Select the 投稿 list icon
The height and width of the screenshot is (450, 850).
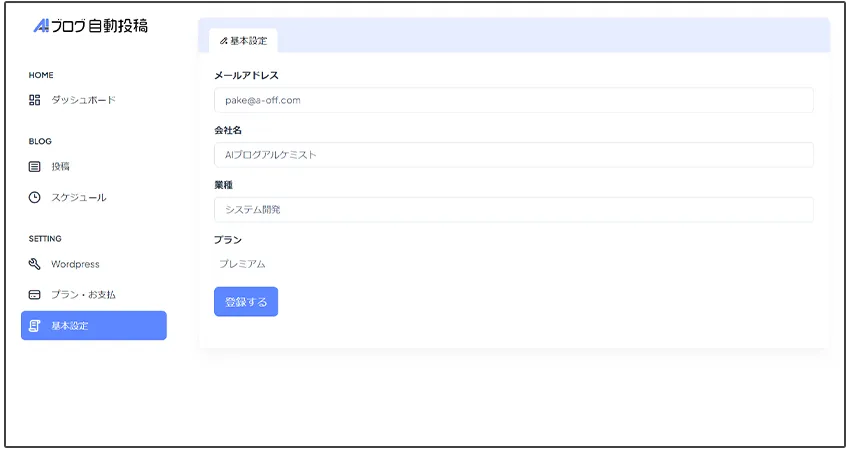pyautogui.click(x=35, y=166)
